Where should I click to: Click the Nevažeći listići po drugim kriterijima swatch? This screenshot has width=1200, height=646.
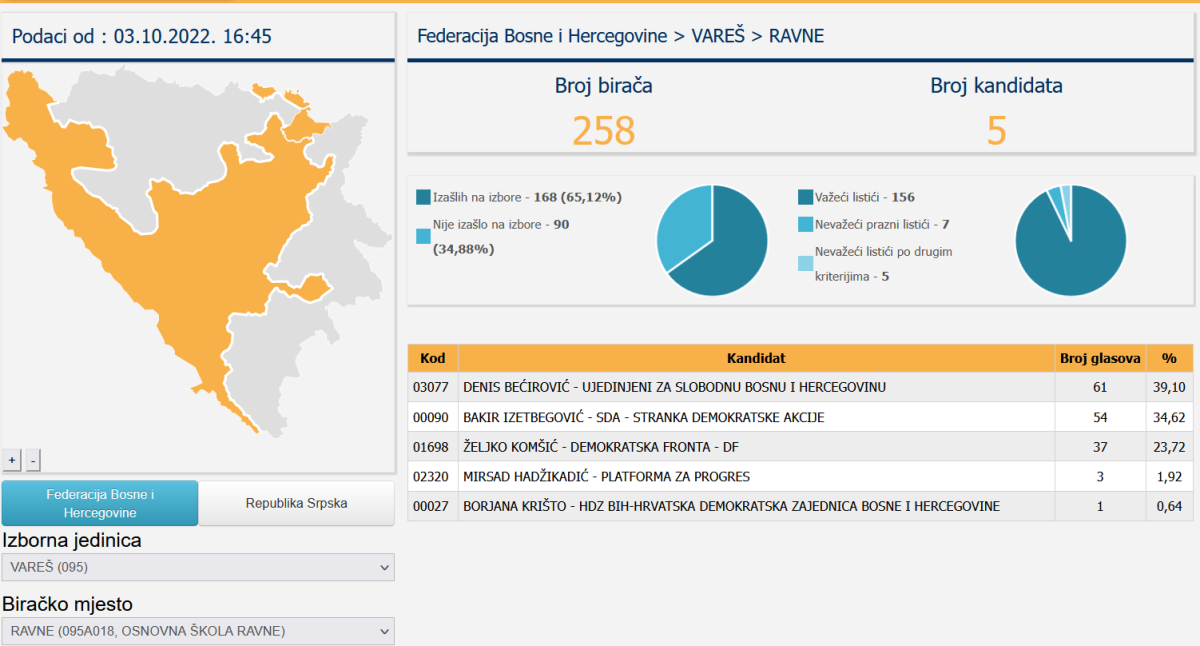point(805,264)
